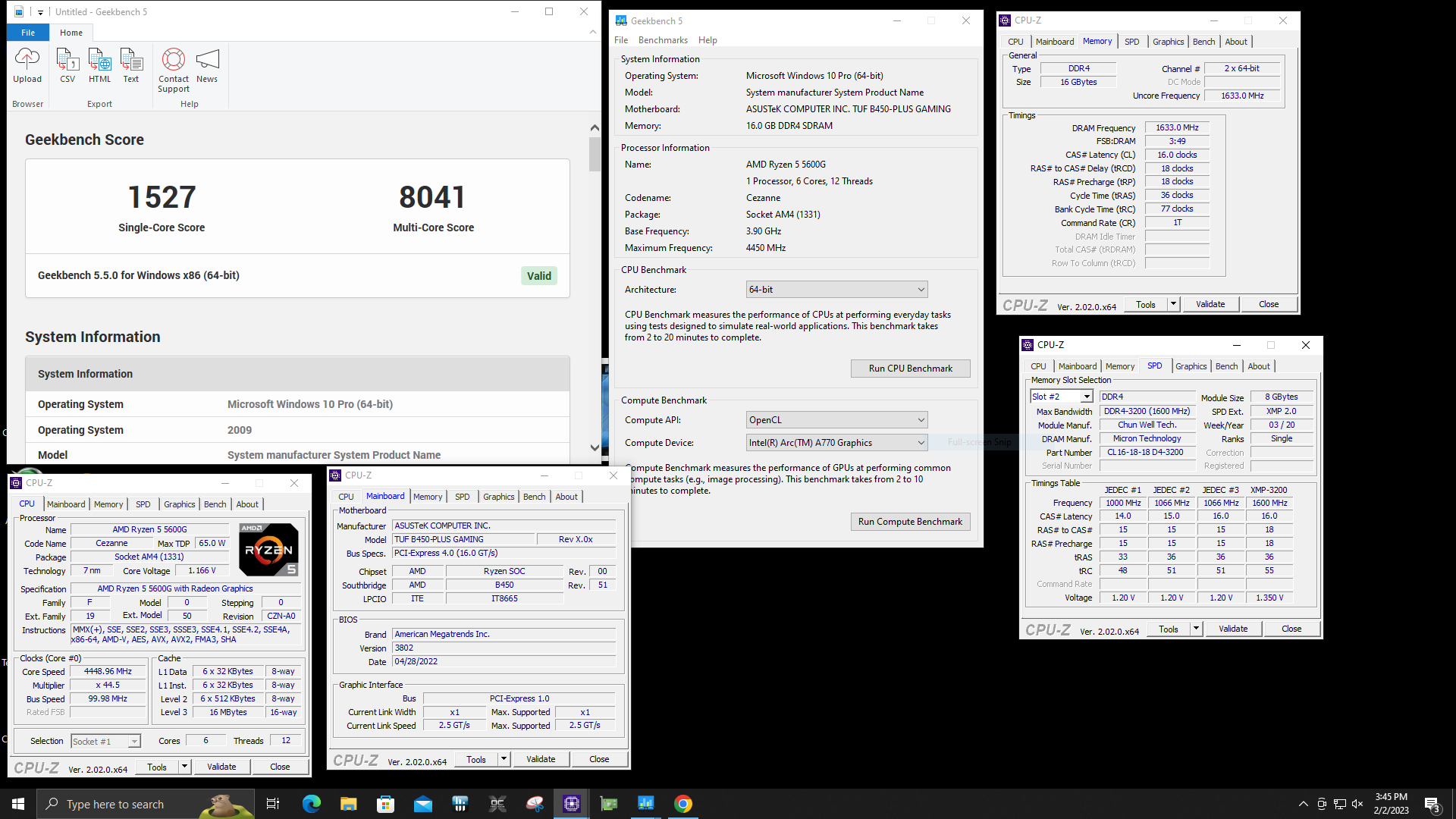This screenshot has width=1456, height=819.
Task: Open the Windows Start menu
Action: (x=18, y=804)
